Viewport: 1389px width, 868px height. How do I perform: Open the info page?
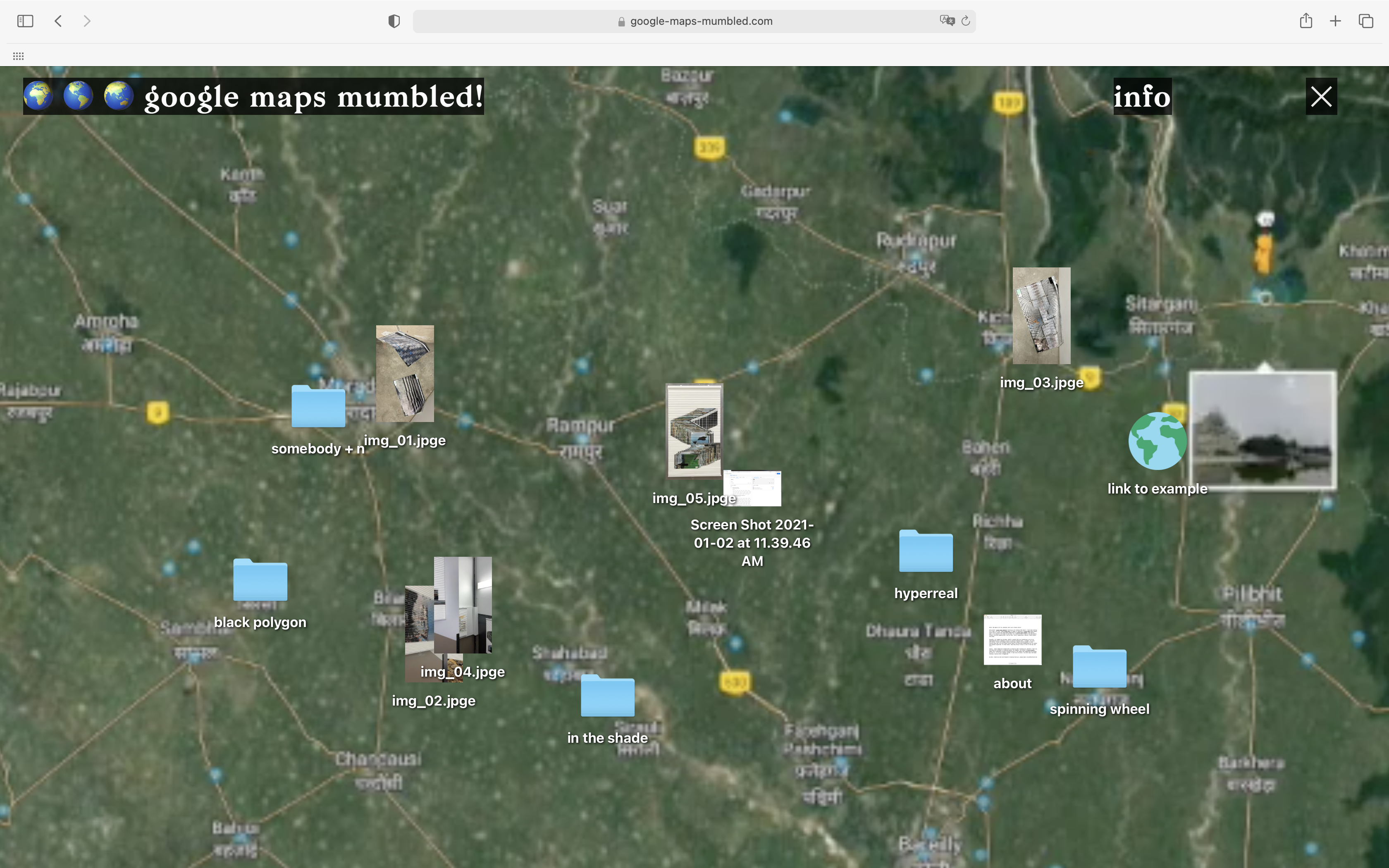tap(1142, 96)
